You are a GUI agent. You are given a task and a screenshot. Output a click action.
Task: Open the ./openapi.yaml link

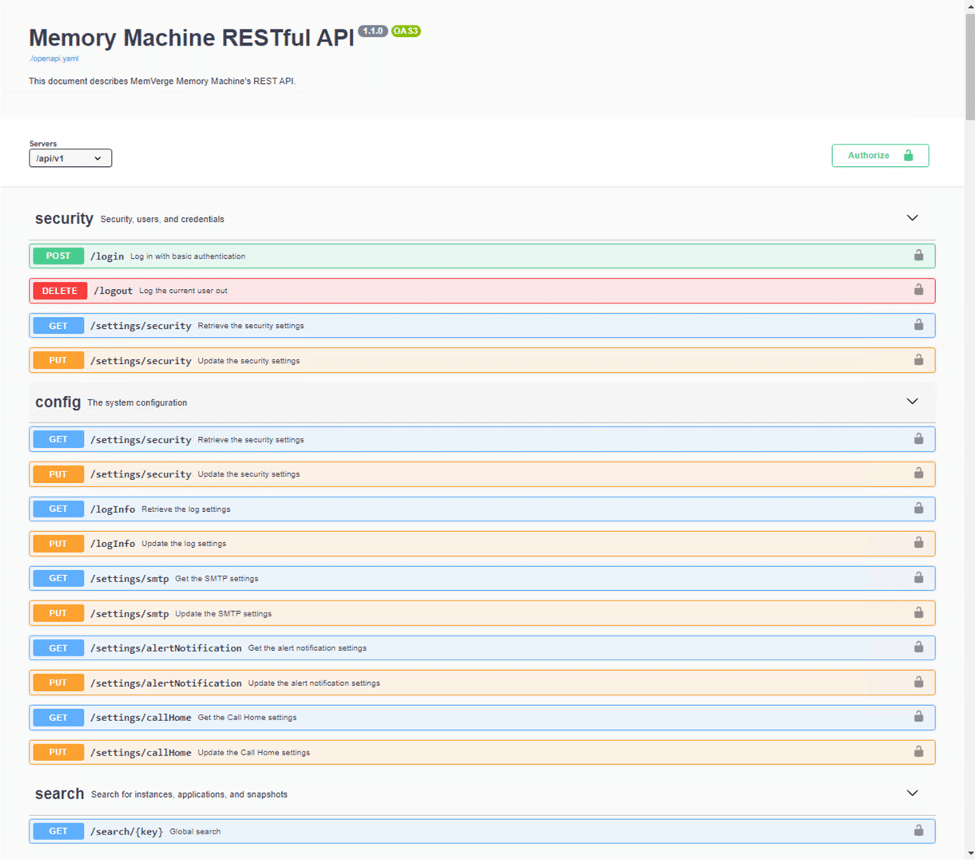tap(54, 59)
